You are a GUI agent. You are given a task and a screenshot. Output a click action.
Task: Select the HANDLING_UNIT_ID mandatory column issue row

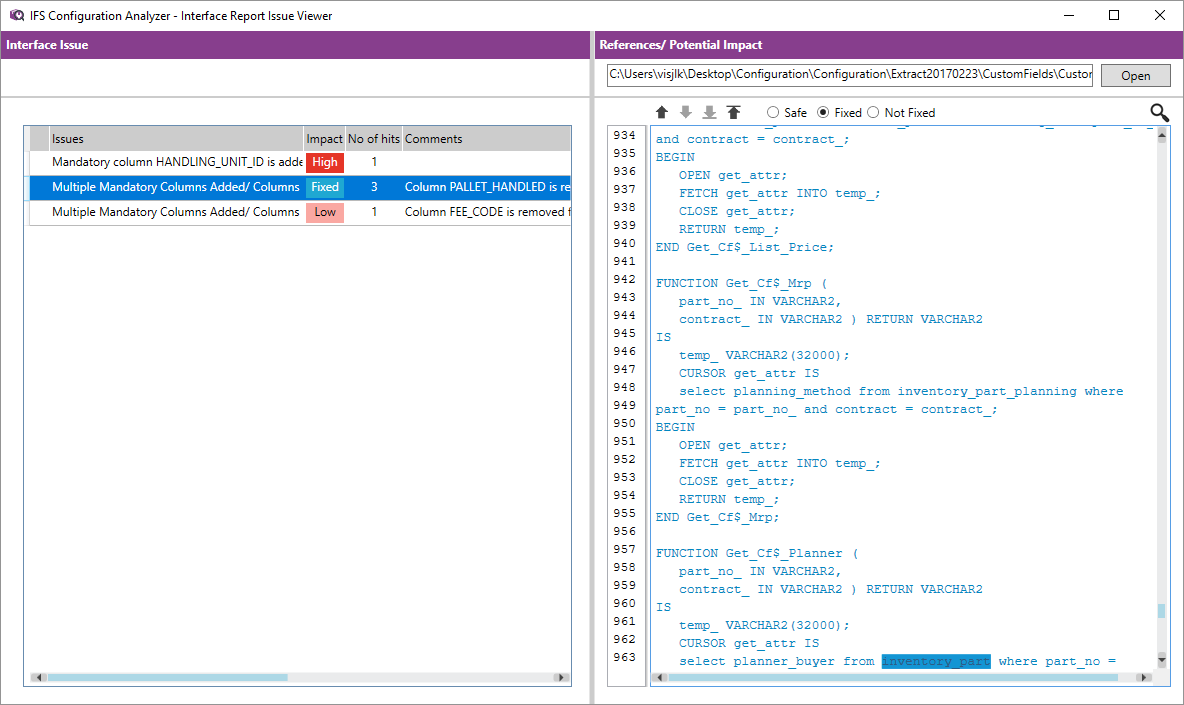(x=176, y=162)
